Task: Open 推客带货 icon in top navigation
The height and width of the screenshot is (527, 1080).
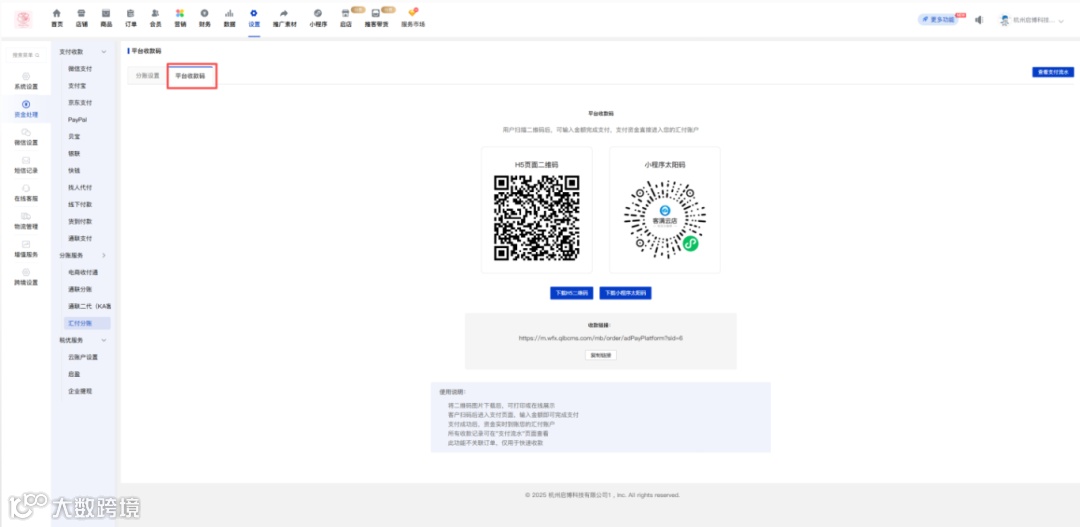Action: pyautogui.click(x=375, y=13)
